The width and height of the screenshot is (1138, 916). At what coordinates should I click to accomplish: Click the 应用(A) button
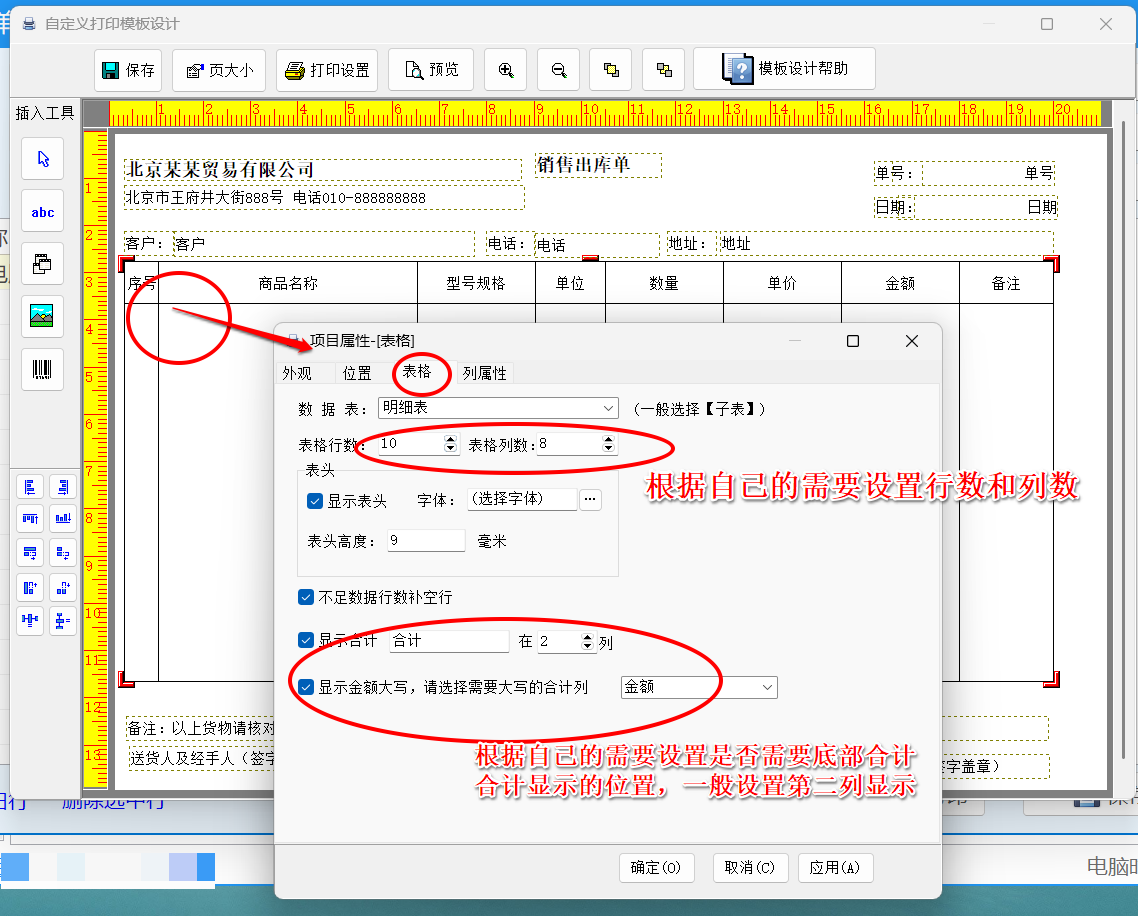(835, 868)
